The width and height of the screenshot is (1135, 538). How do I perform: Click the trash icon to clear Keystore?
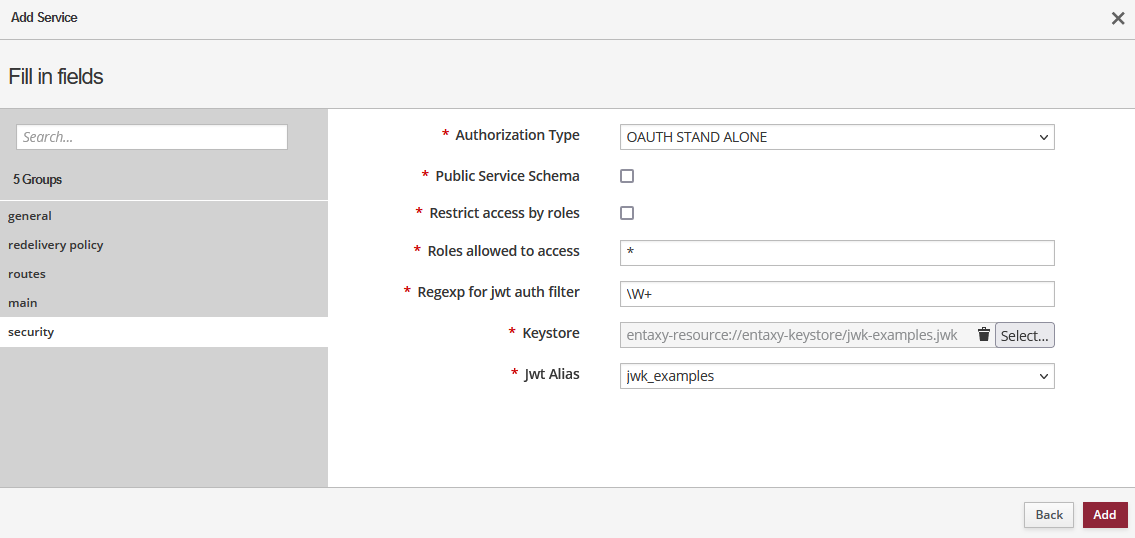click(983, 335)
